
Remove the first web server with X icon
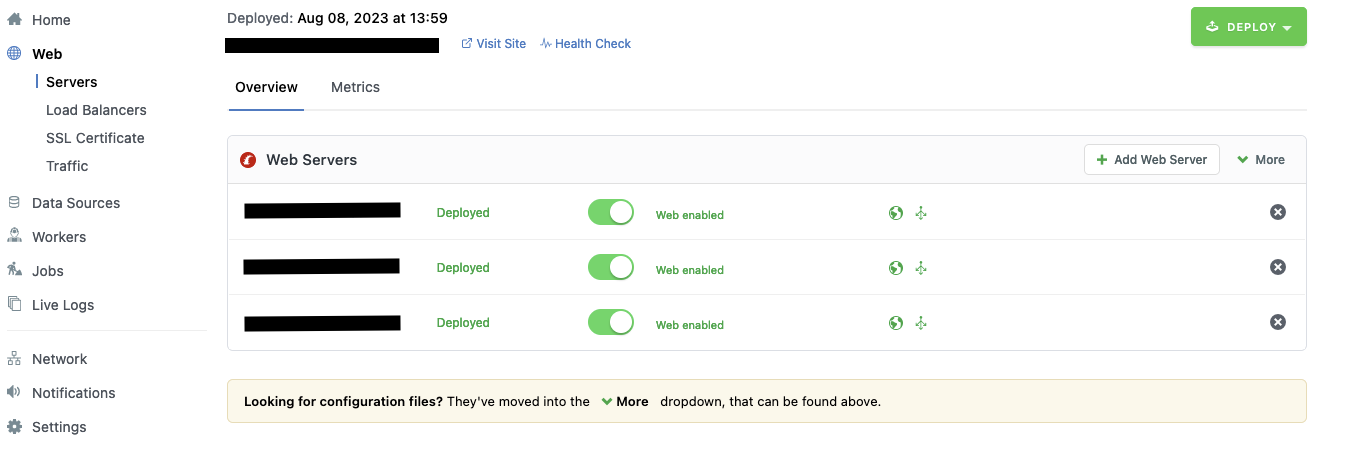(x=1278, y=212)
